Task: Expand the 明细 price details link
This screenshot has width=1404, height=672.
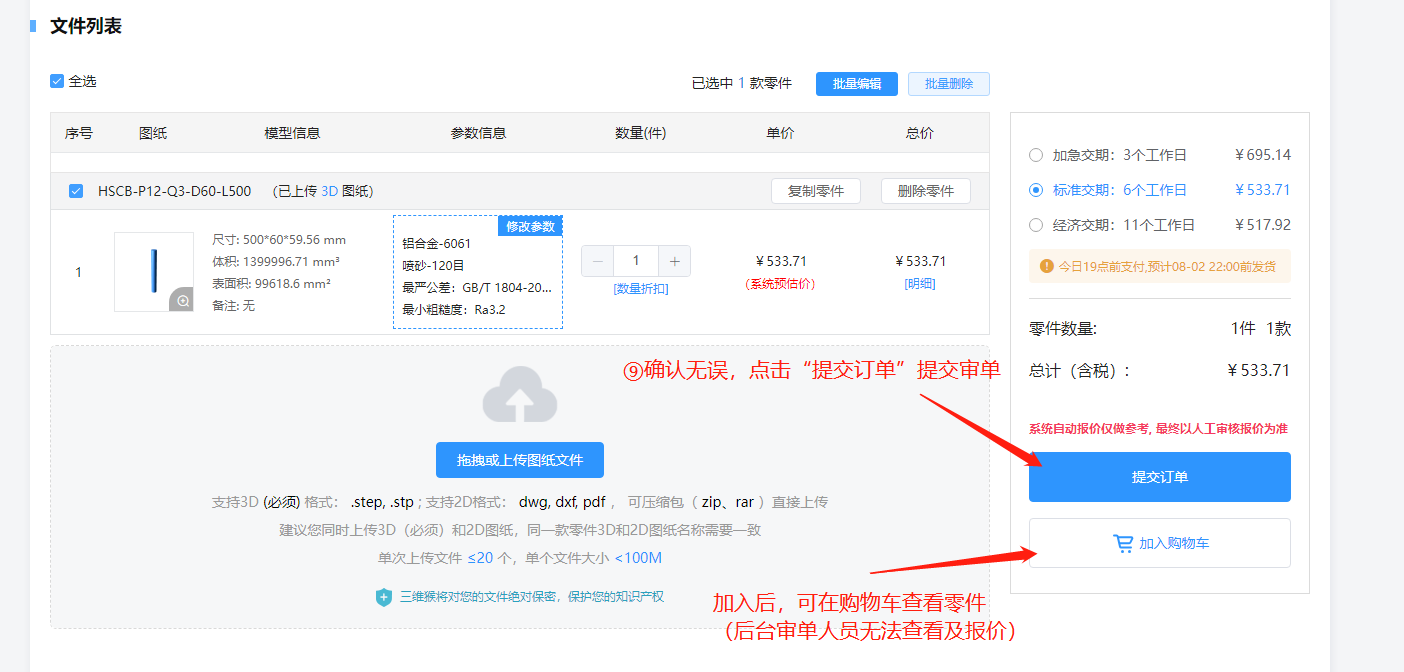Action: tap(919, 284)
